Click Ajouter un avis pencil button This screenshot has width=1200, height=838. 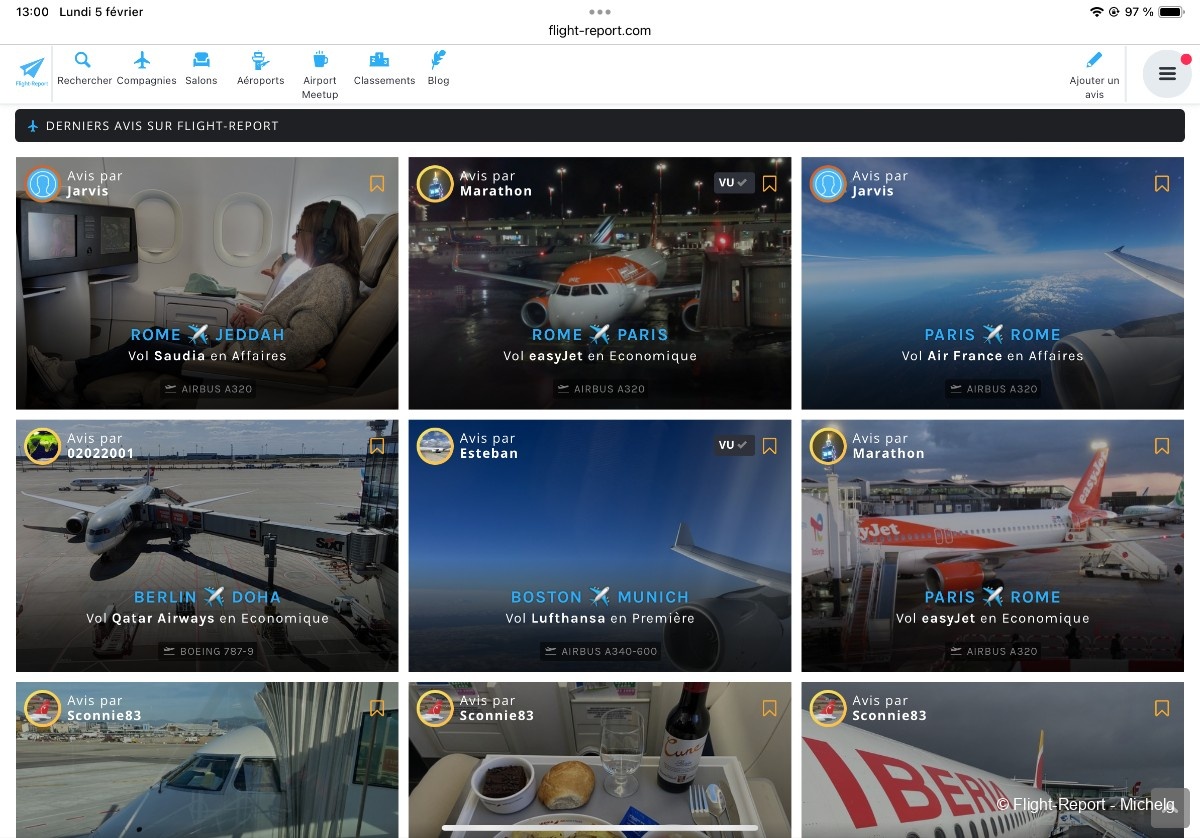click(1094, 75)
